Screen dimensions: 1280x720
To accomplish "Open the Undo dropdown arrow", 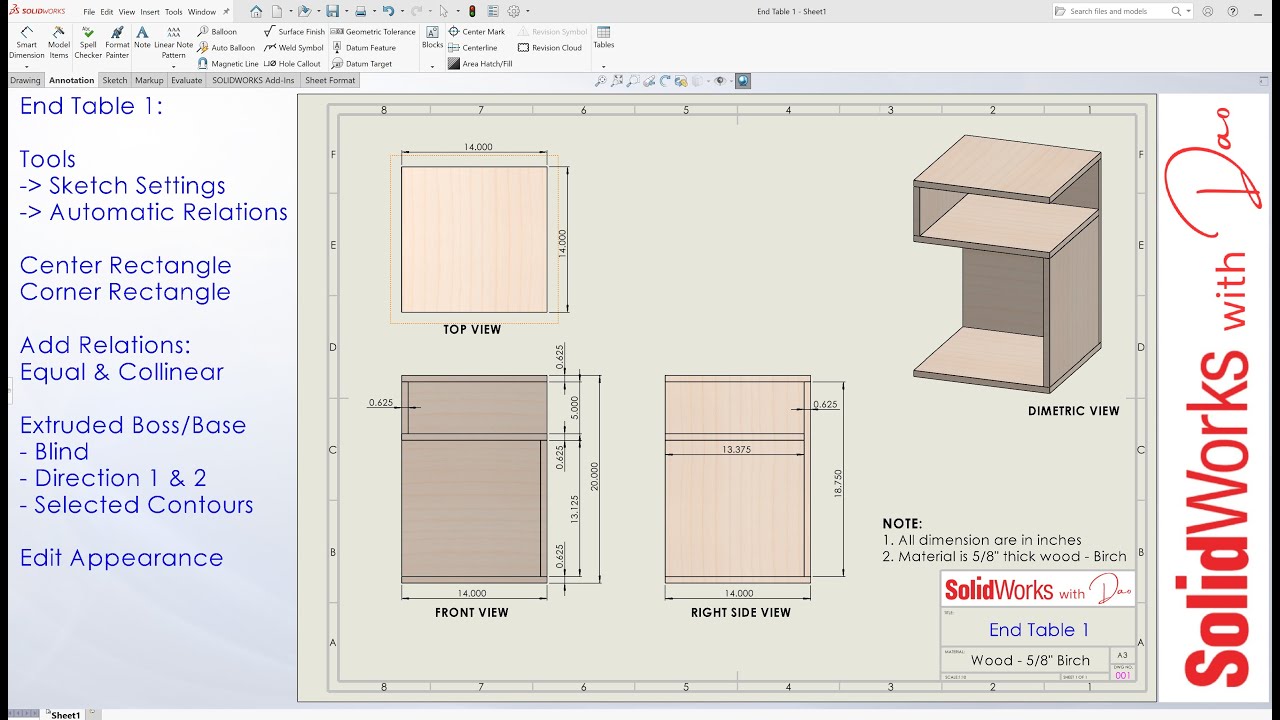I will pos(402,11).
